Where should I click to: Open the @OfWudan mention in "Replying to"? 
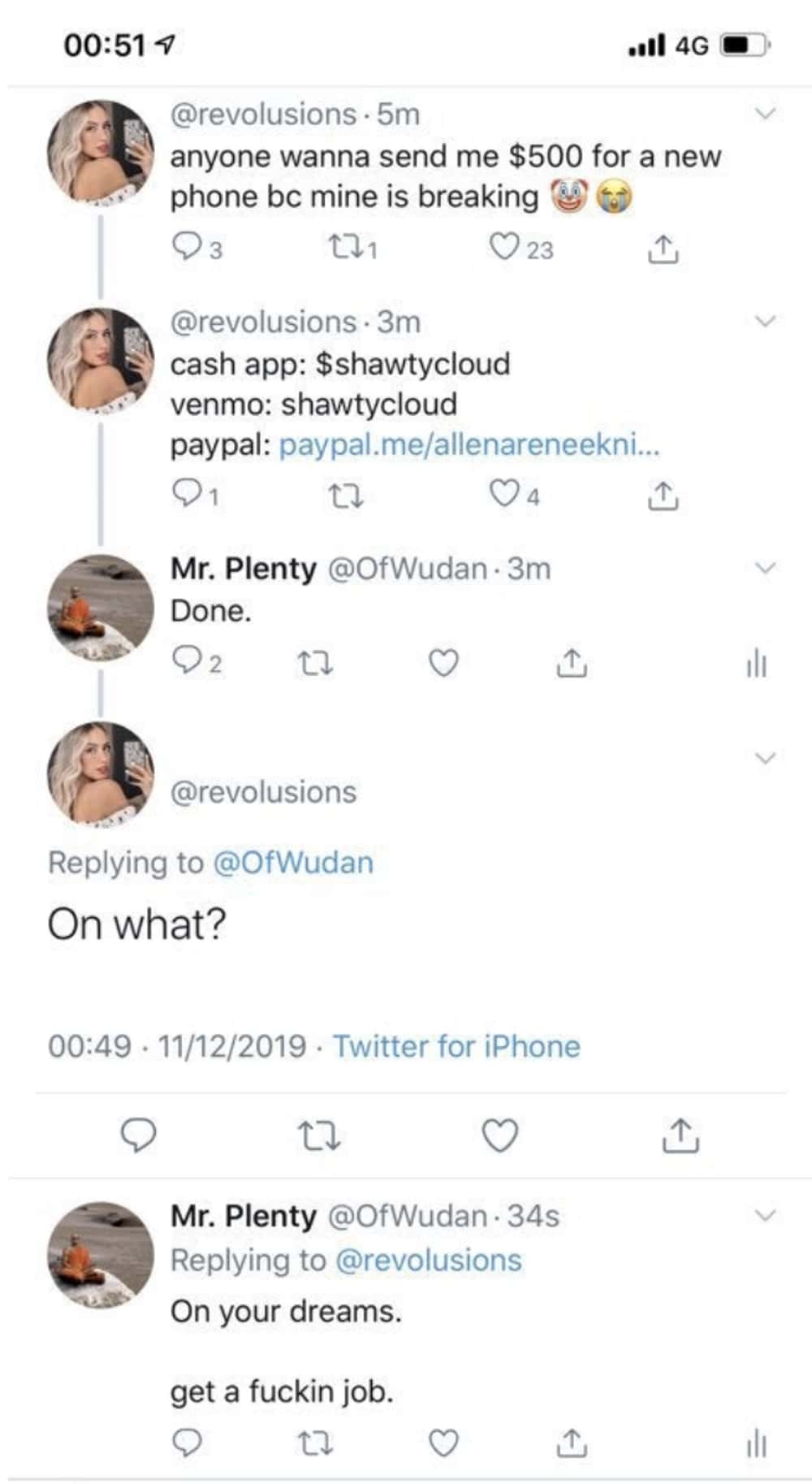(x=292, y=863)
